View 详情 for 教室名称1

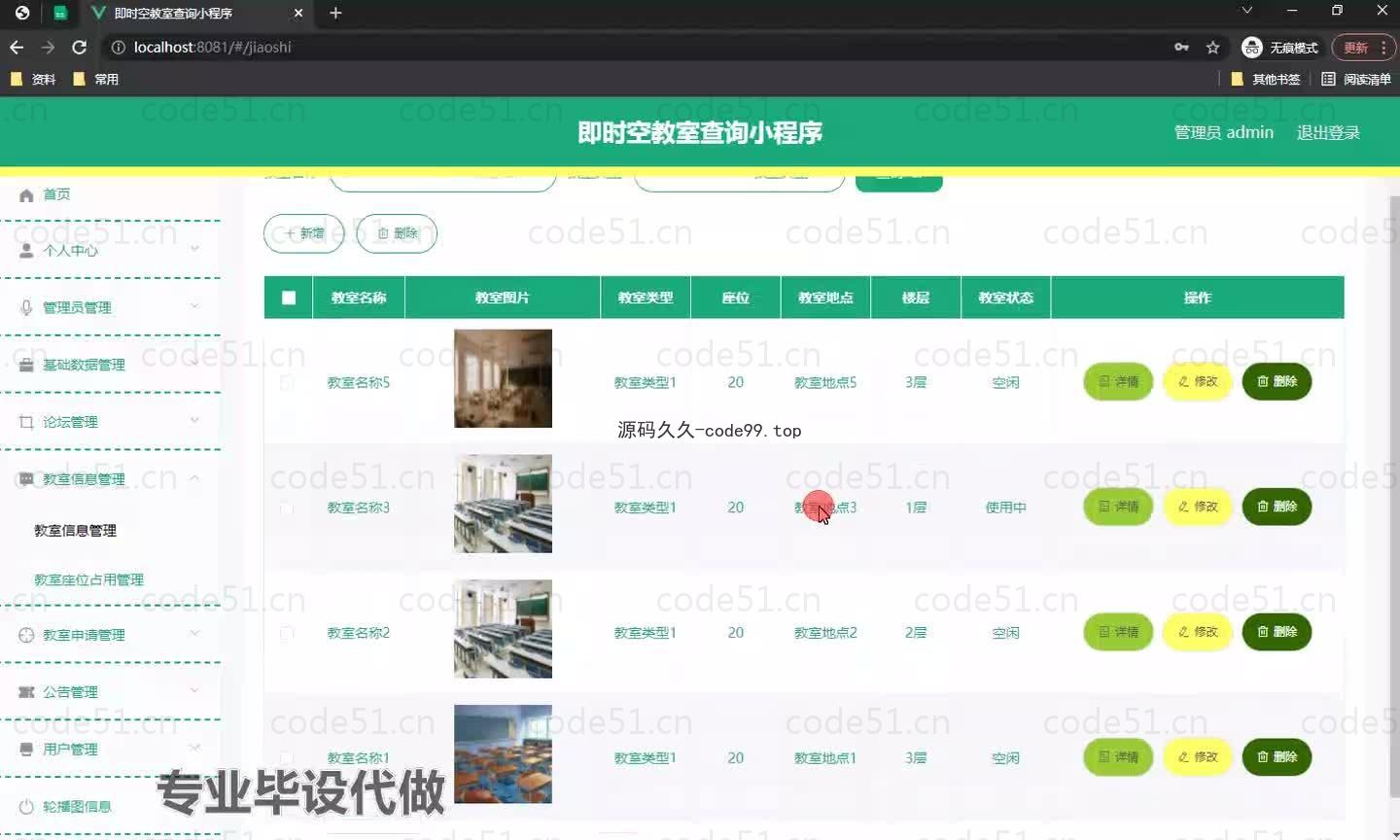[1118, 756]
